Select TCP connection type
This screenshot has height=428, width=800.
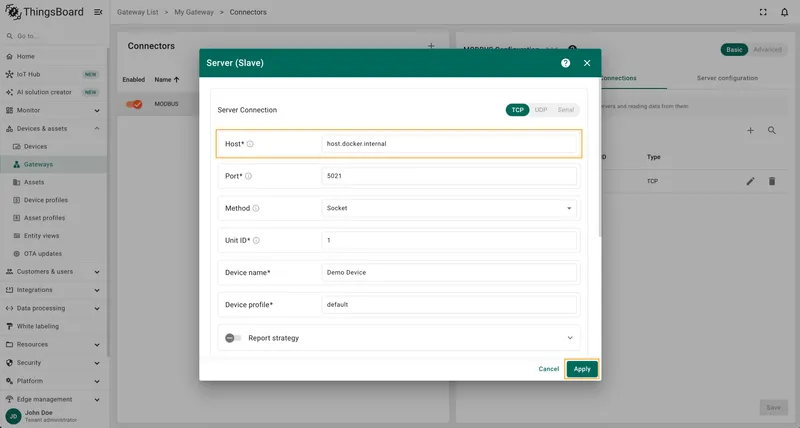tap(517, 110)
